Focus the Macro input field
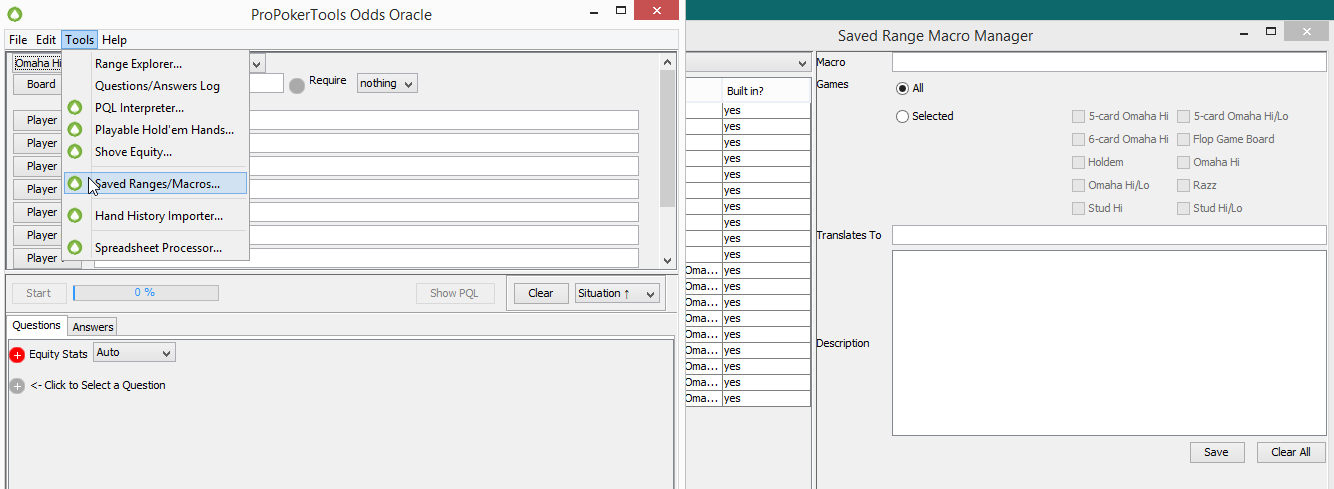This screenshot has width=1334, height=489. (1109, 62)
